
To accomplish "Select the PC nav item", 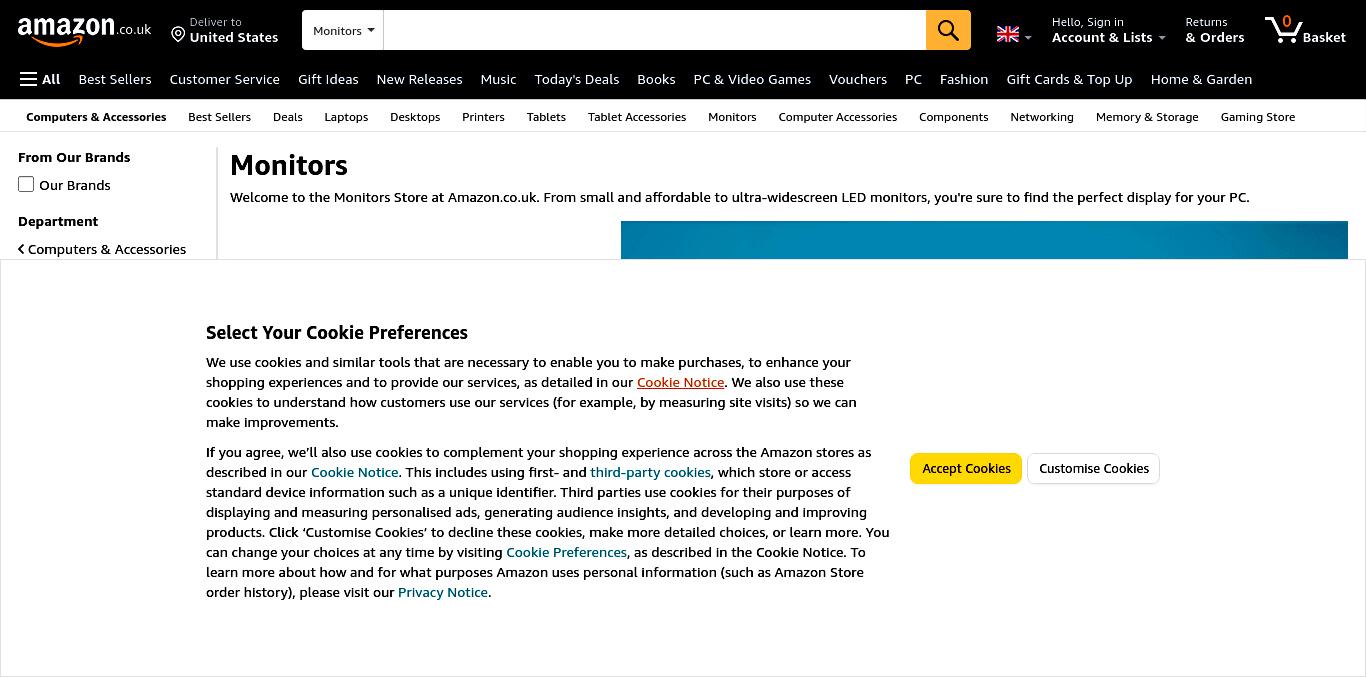I will pyautogui.click(x=913, y=79).
